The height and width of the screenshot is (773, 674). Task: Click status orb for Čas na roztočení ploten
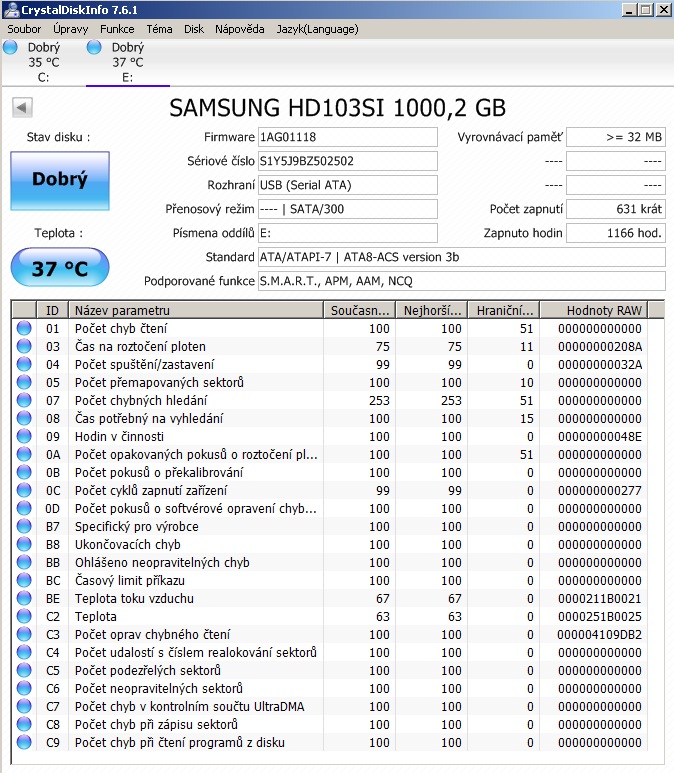[24, 346]
